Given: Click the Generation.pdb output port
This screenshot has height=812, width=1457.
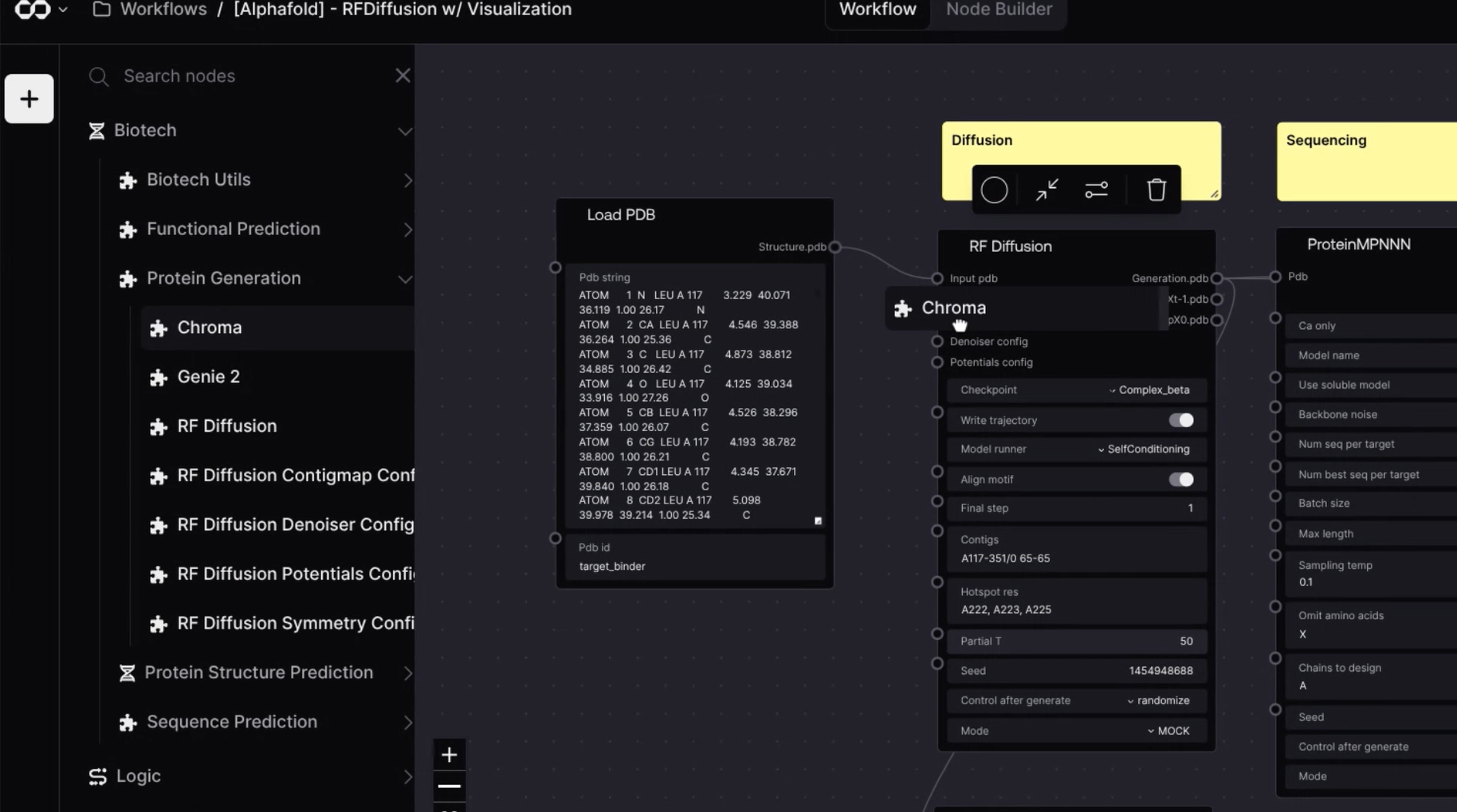Looking at the screenshot, I should [x=1216, y=278].
